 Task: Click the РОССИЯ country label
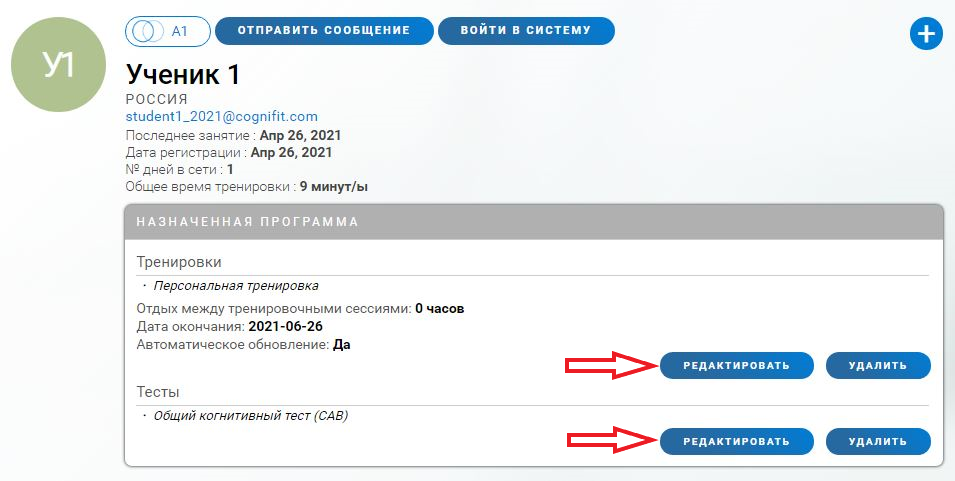[x=157, y=99]
